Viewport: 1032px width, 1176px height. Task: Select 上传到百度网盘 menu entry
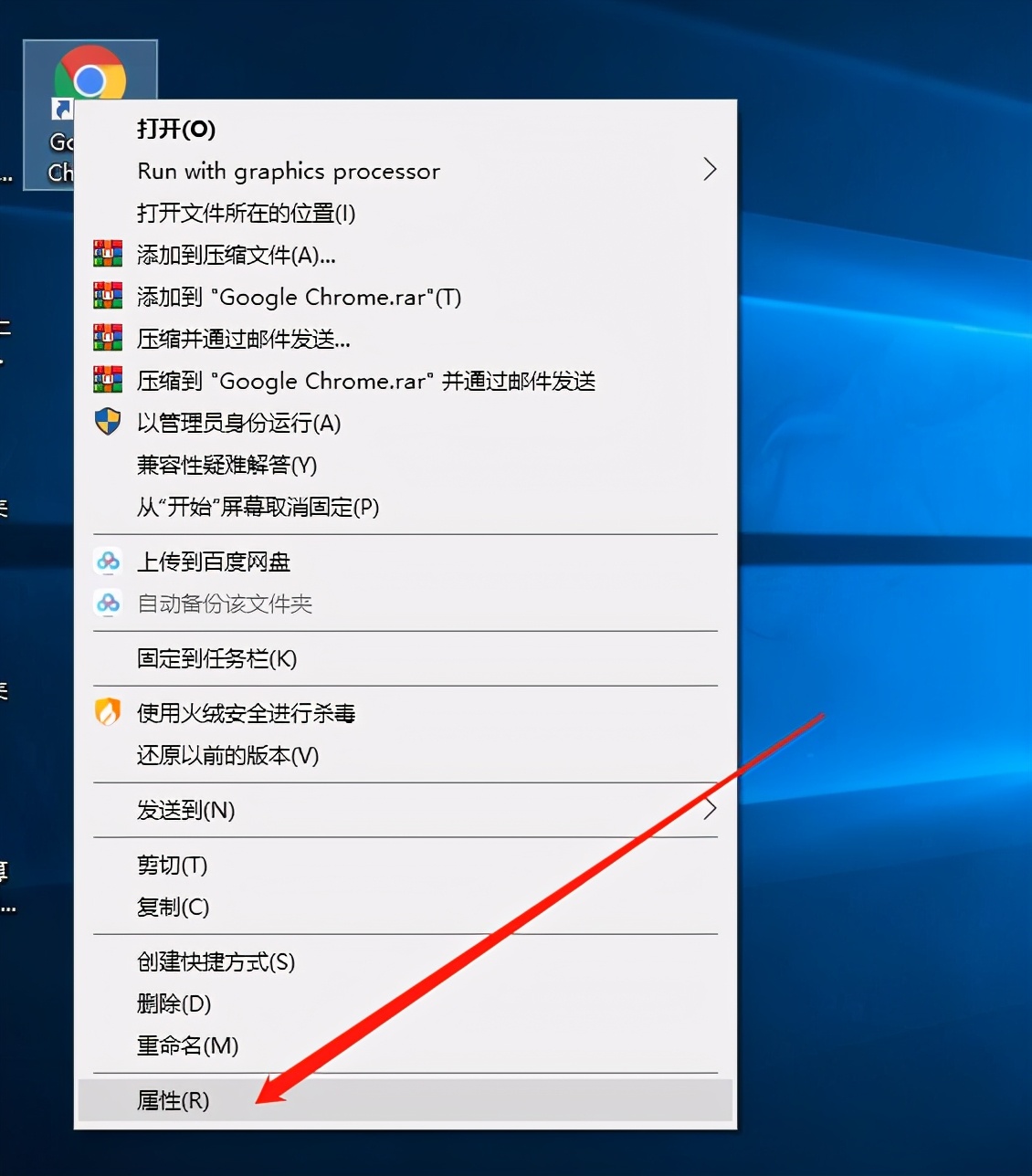(x=405, y=562)
